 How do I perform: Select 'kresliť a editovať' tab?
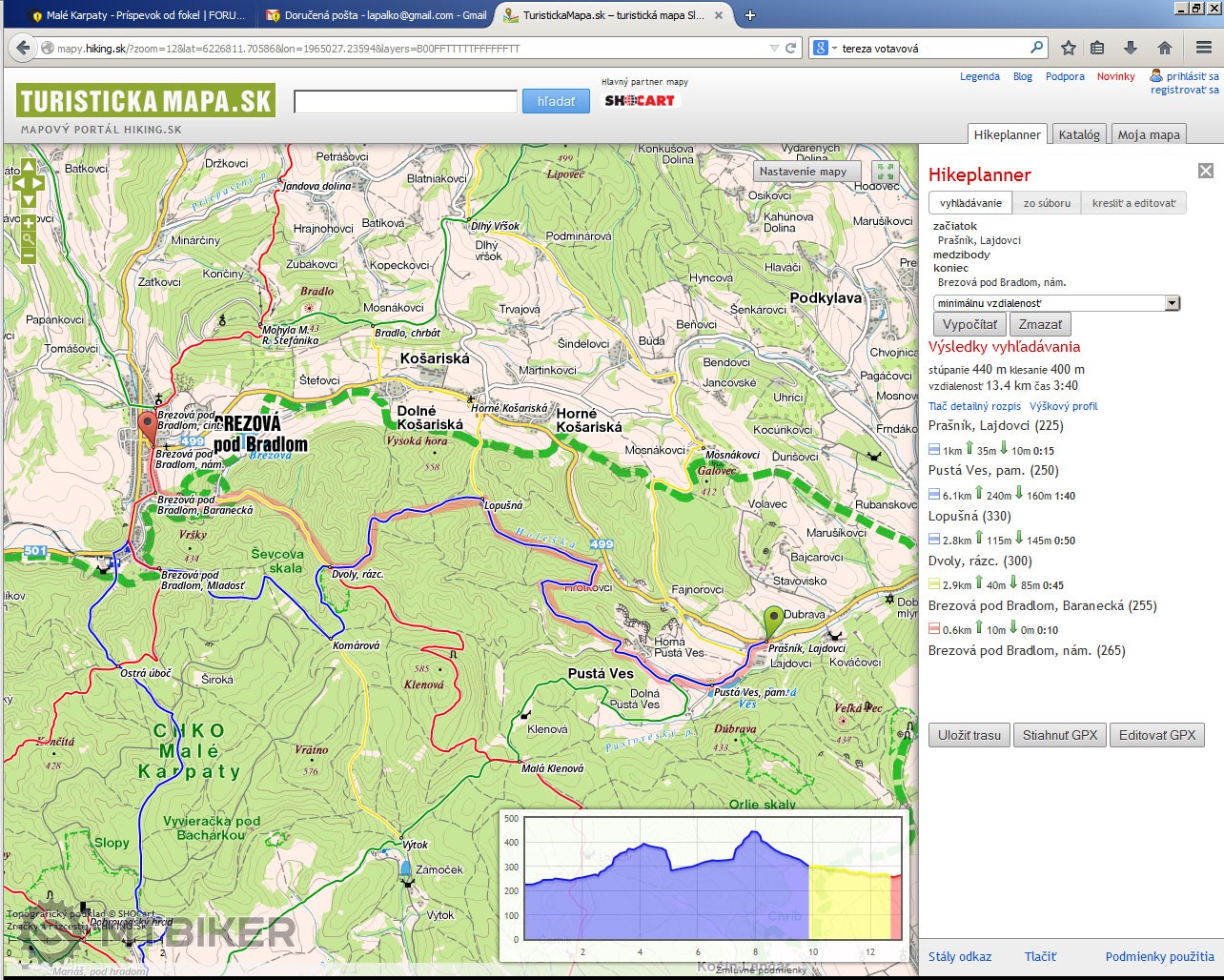coord(1133,203)
